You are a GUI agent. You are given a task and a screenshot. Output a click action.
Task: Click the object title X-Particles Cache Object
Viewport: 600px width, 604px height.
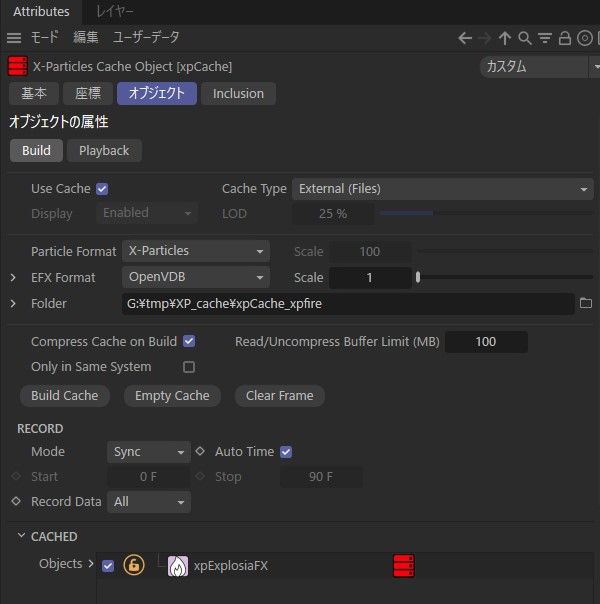pyautogui.click(x=132, y=67)
